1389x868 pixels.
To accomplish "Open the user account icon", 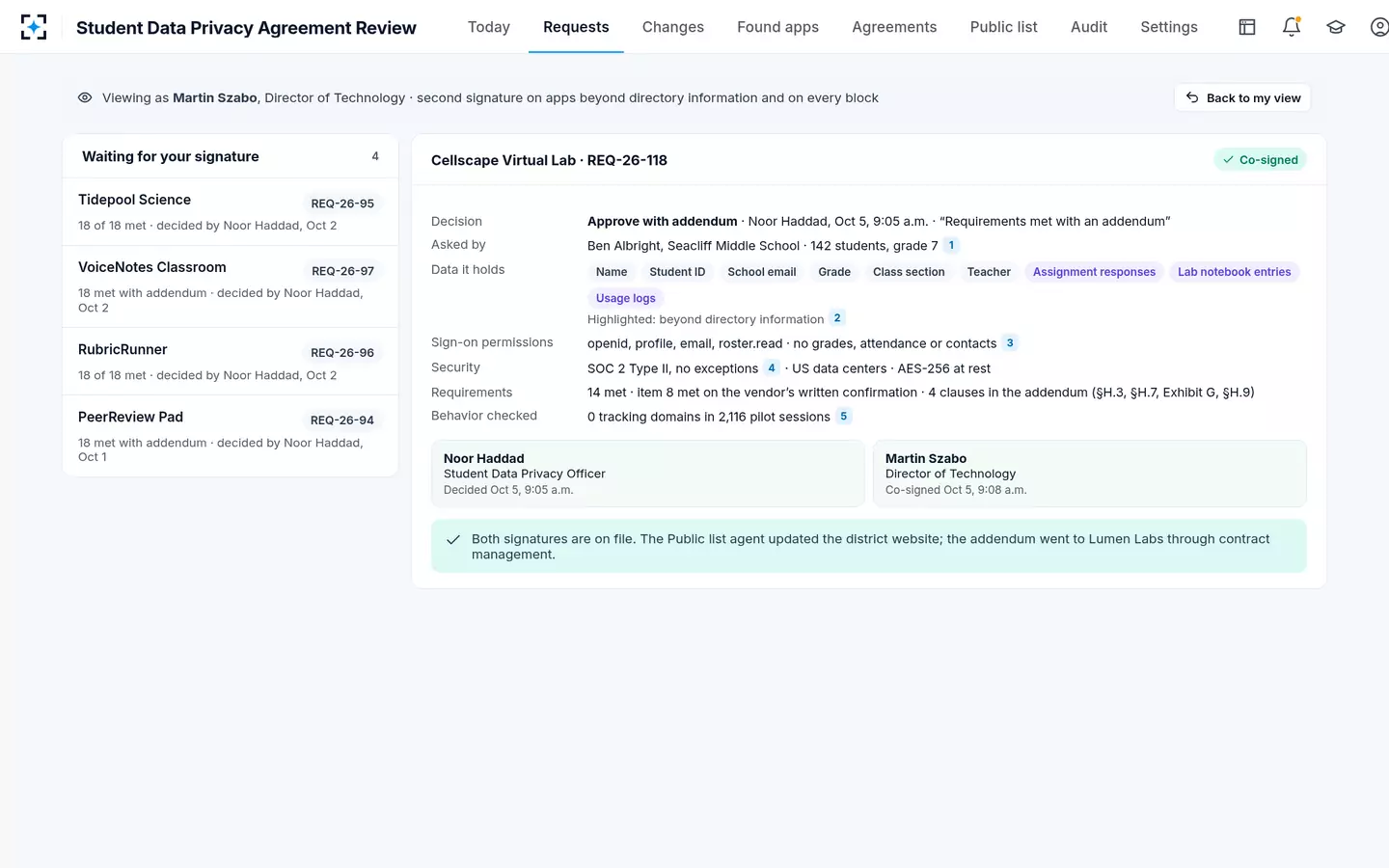I will pos(1379,27).
